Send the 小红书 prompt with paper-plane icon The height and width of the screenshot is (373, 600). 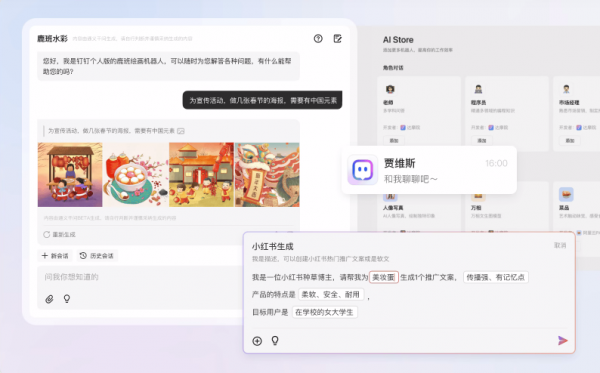click(562, 340)
